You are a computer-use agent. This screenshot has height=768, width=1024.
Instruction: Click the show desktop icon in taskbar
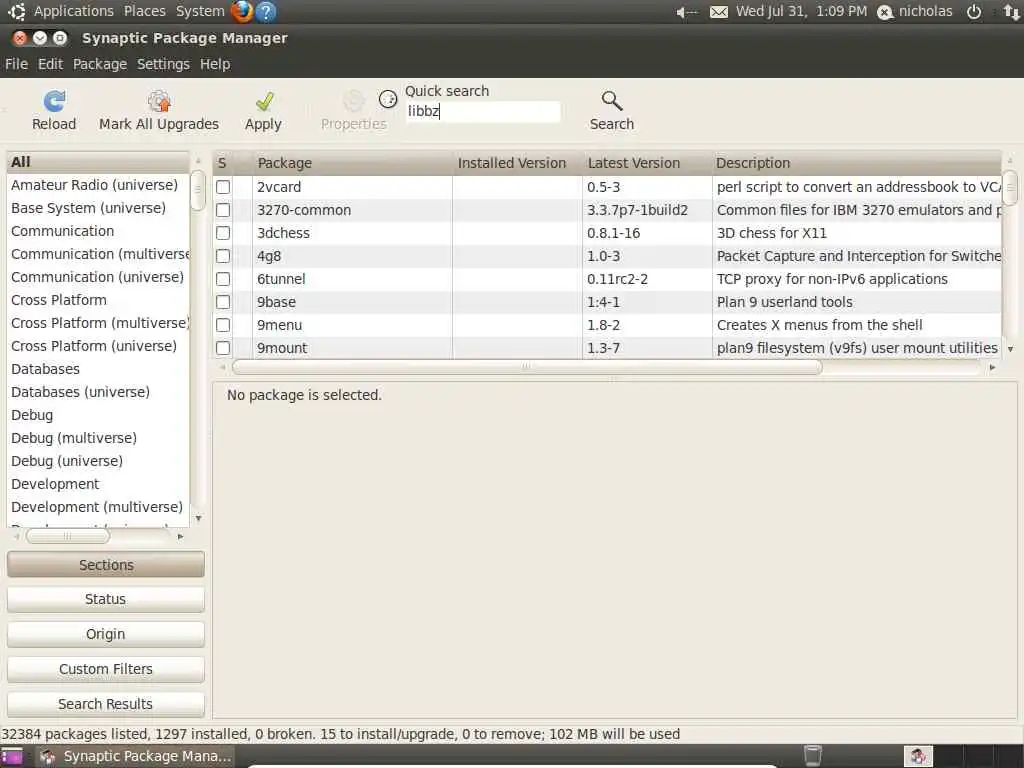pyautogui.click(x=11, y=756)
